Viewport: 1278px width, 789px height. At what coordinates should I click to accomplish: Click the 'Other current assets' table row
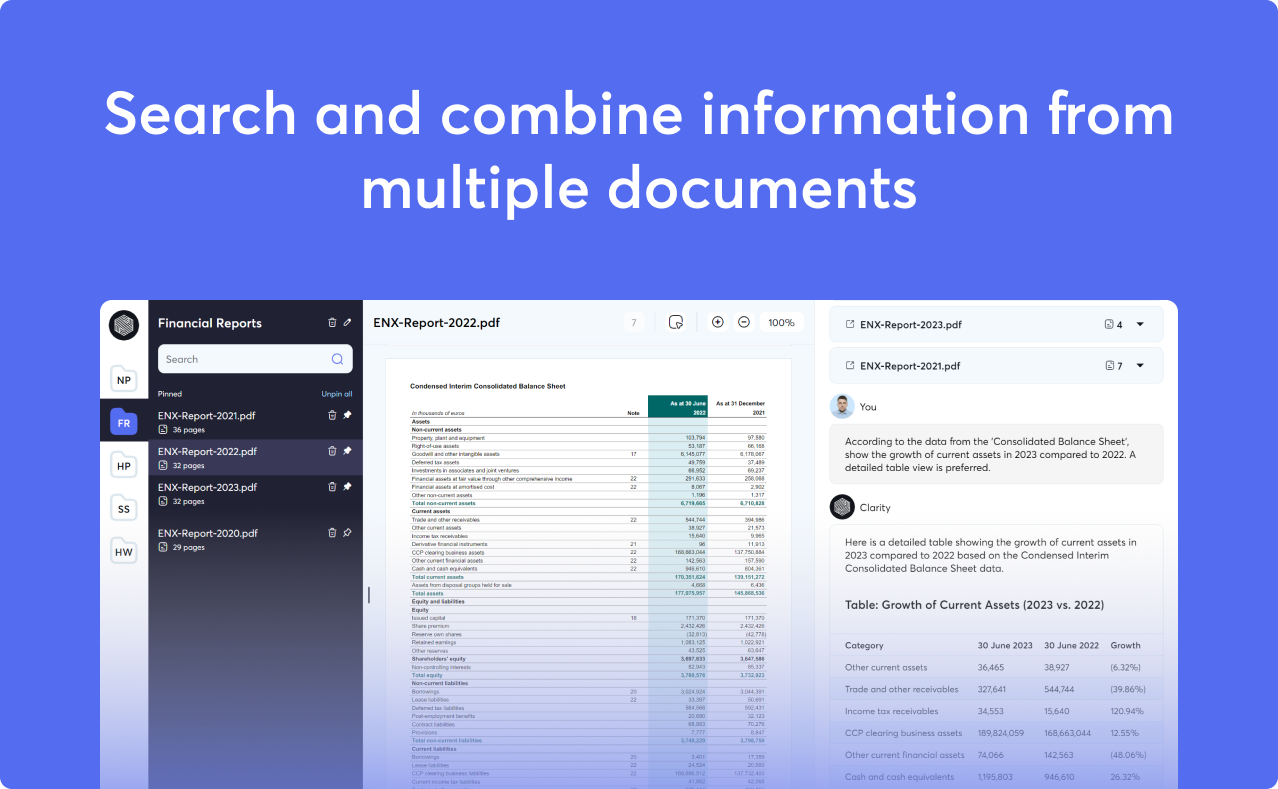[x=996, y=667]
